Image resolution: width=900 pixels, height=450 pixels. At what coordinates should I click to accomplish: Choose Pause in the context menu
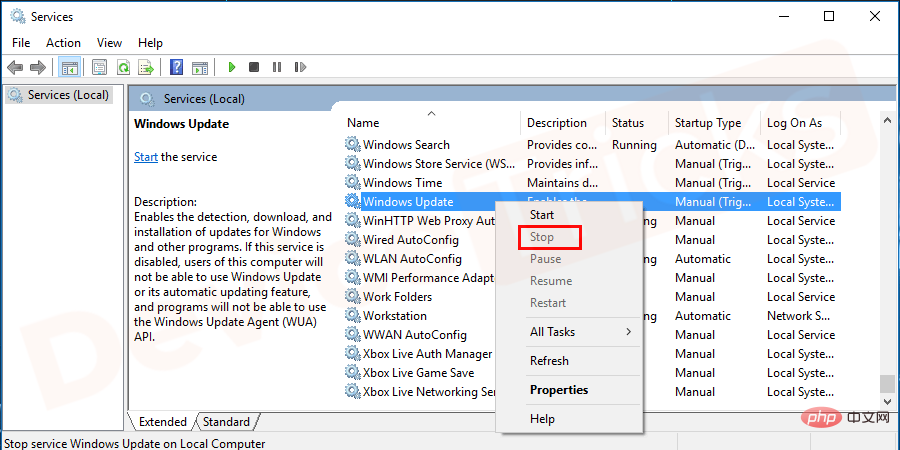(569, 258)
